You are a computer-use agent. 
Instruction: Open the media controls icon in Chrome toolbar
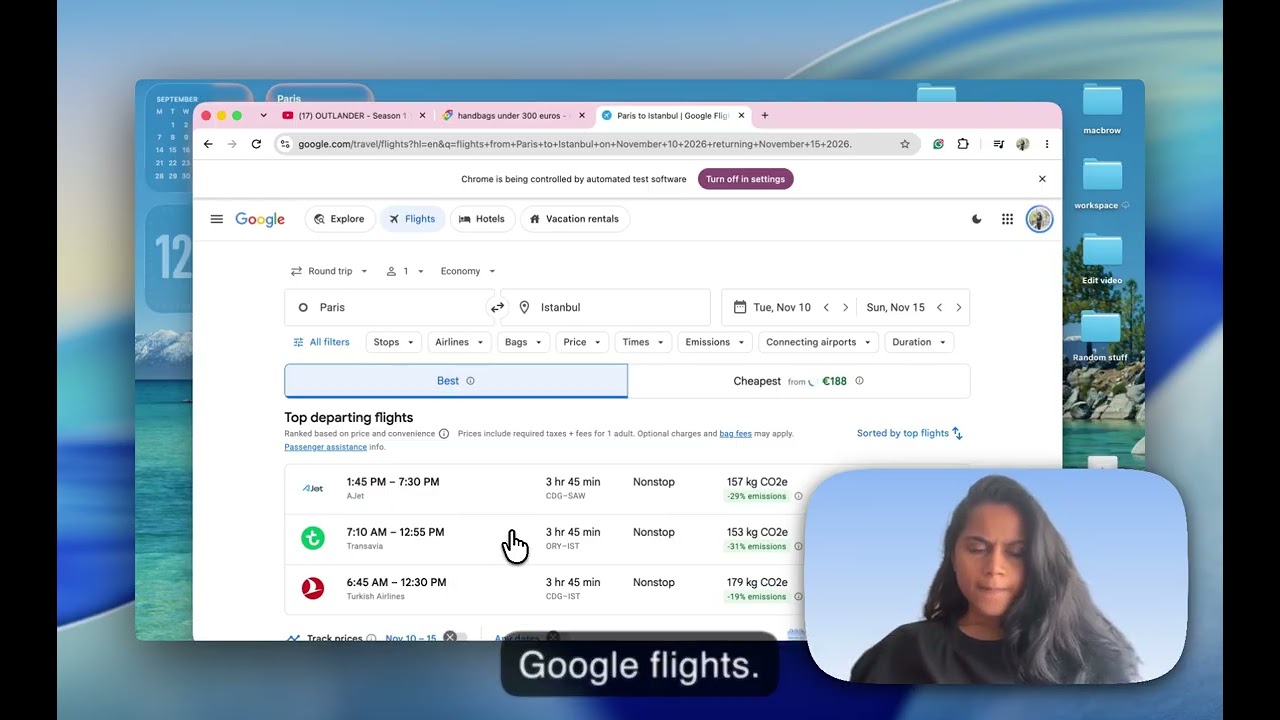click(998, 144)
